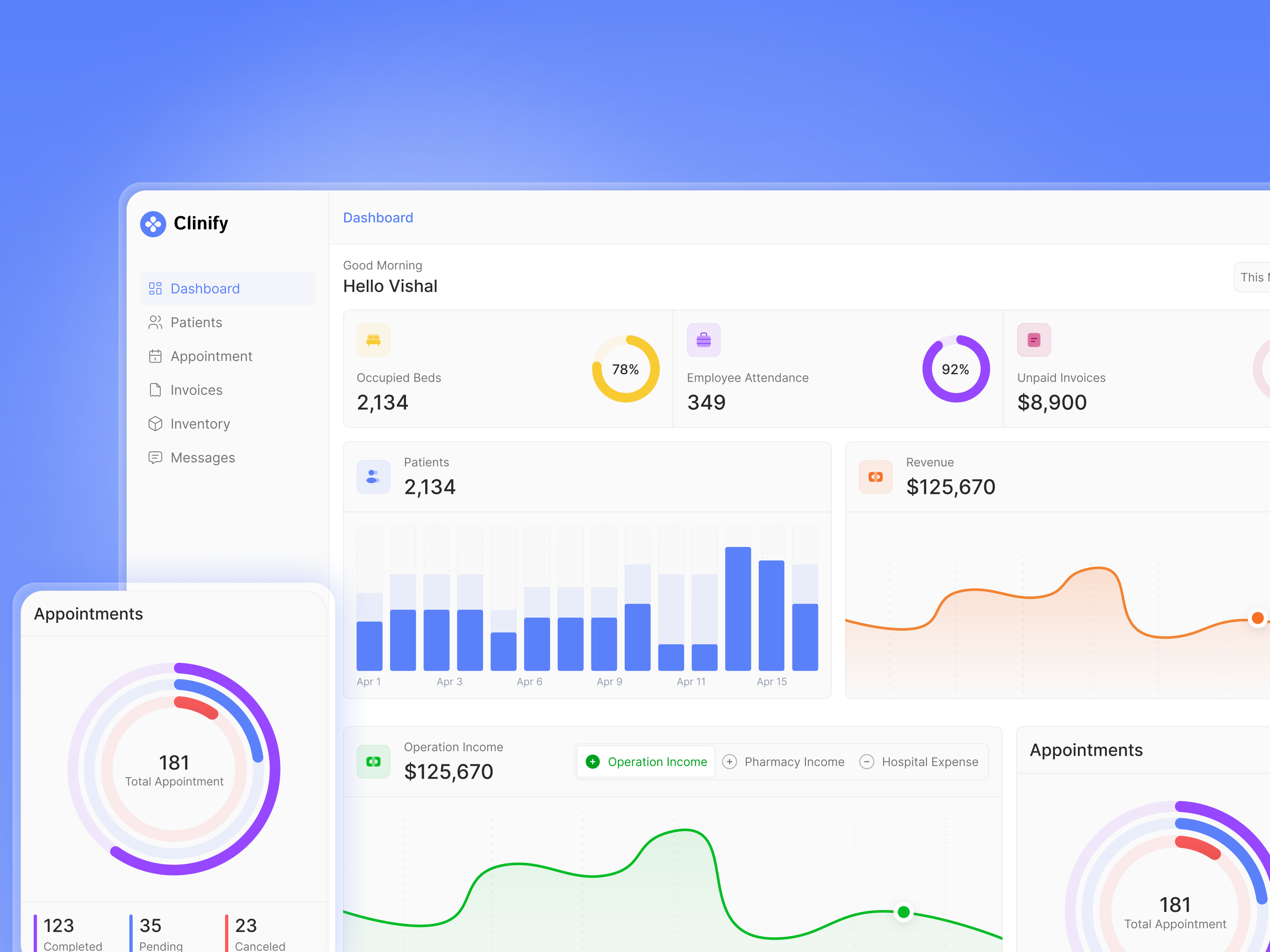Viewport: 1270px width, 952px height.
Task: Click the Clinify logo icon
Action: coord(153,224)
